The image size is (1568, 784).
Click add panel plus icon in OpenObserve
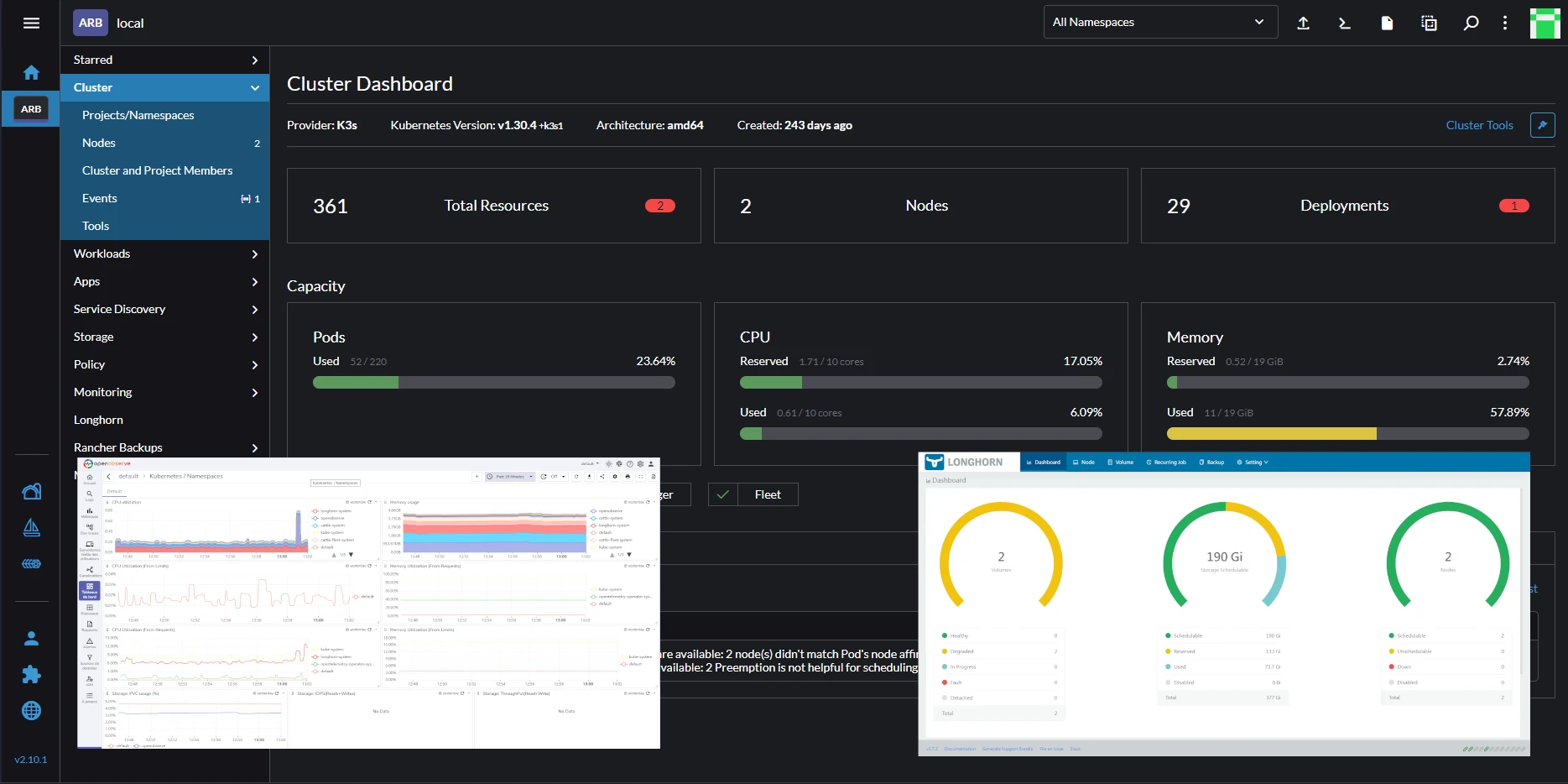pos(477,476)
